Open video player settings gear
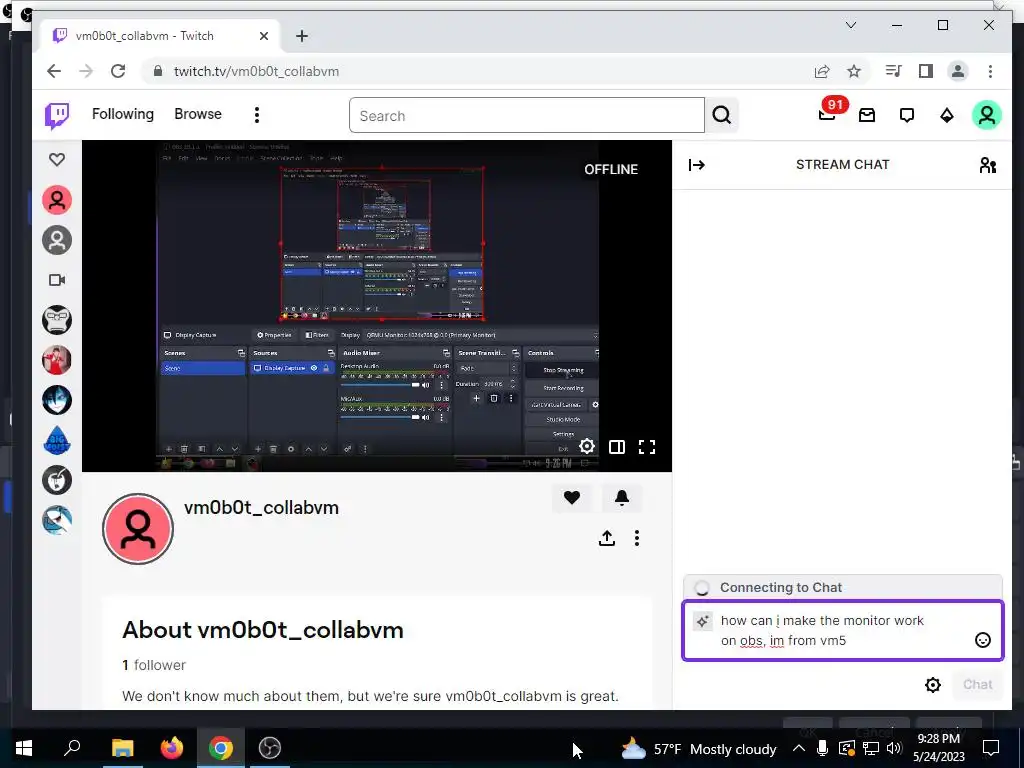Viewport: 1024px width, 768px height. [587, 447]
